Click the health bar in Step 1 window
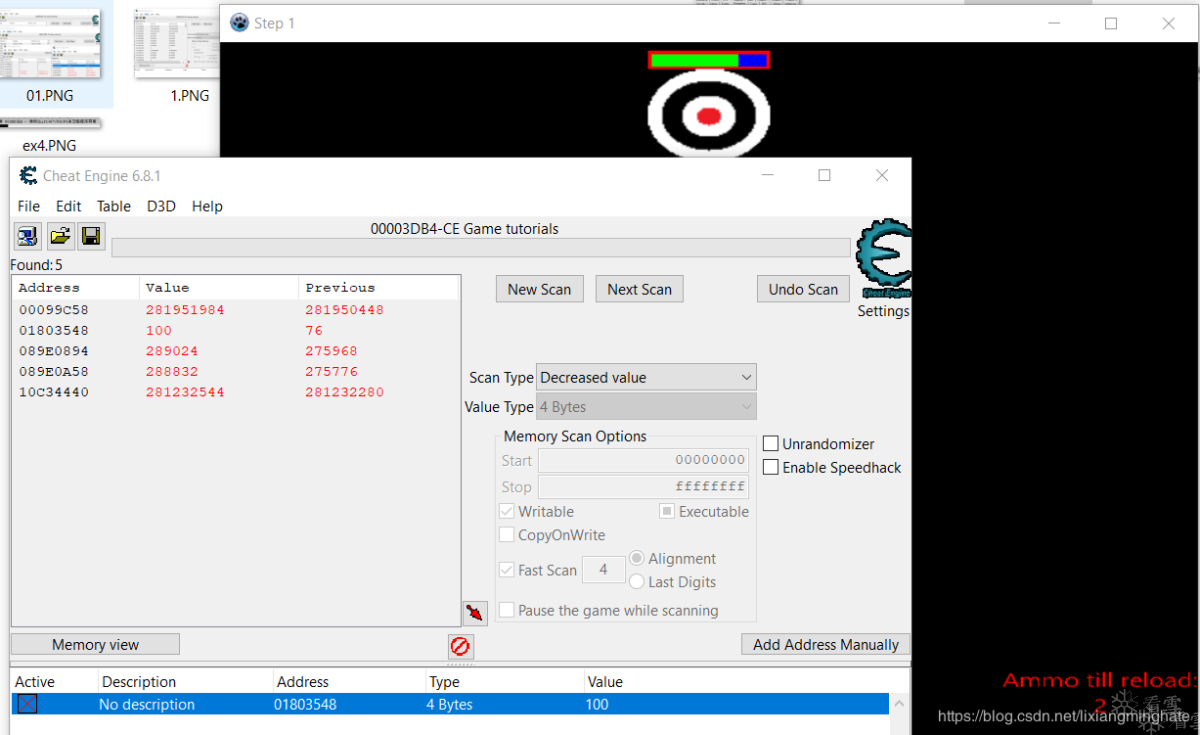The height and width of the screenshot is (735, 1200). [709, 60]
